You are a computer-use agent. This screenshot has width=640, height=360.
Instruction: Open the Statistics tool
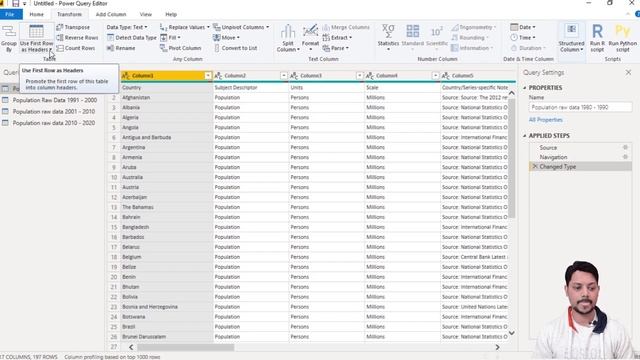388,38
